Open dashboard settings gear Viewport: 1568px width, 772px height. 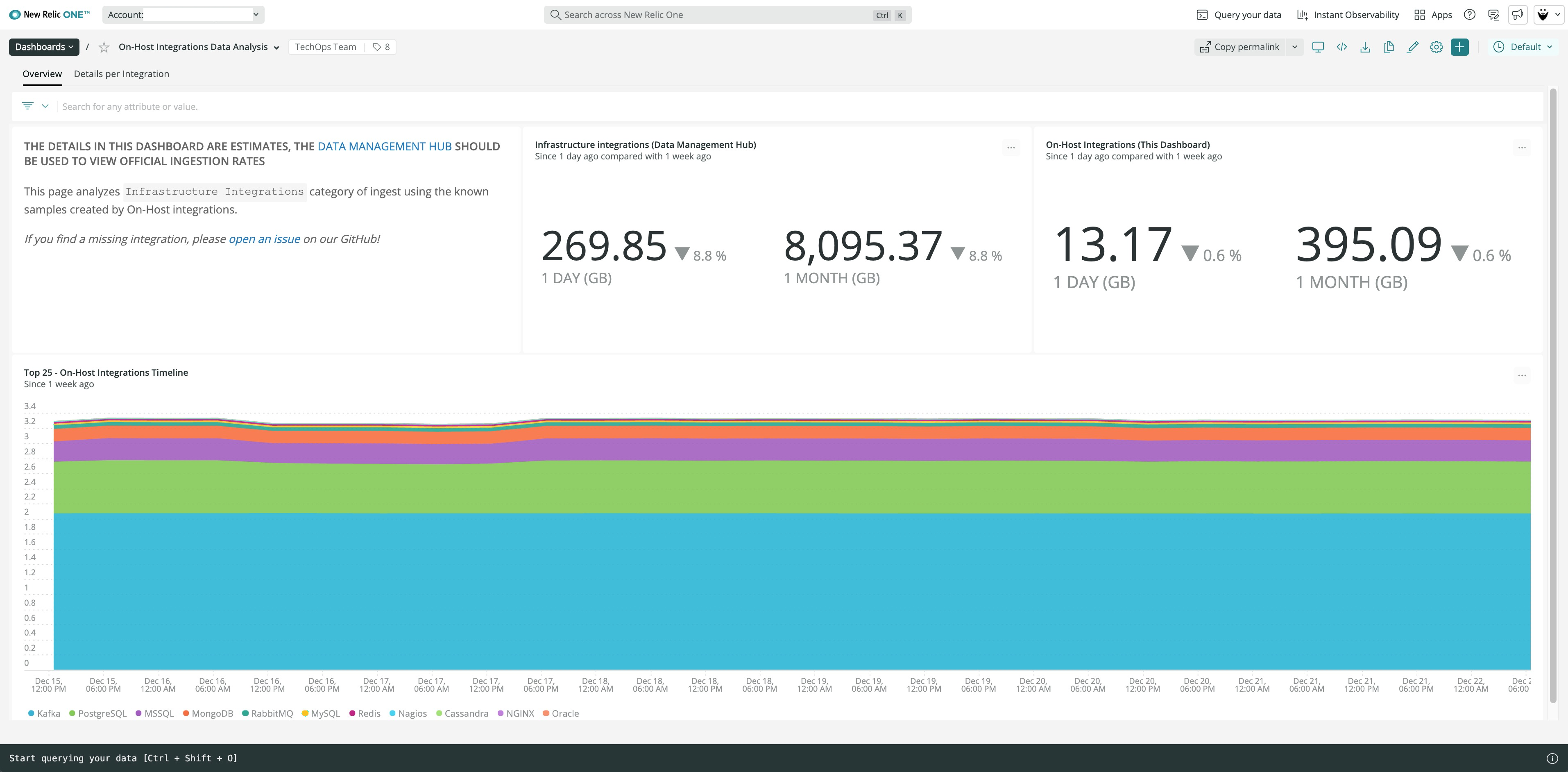(1436, 47)
